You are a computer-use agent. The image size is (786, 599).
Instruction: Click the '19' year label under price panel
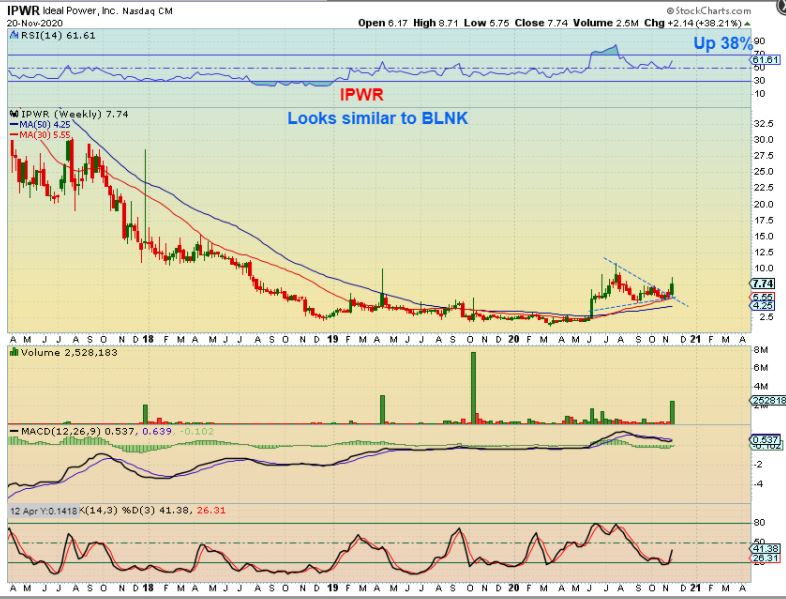pos(332,339)
